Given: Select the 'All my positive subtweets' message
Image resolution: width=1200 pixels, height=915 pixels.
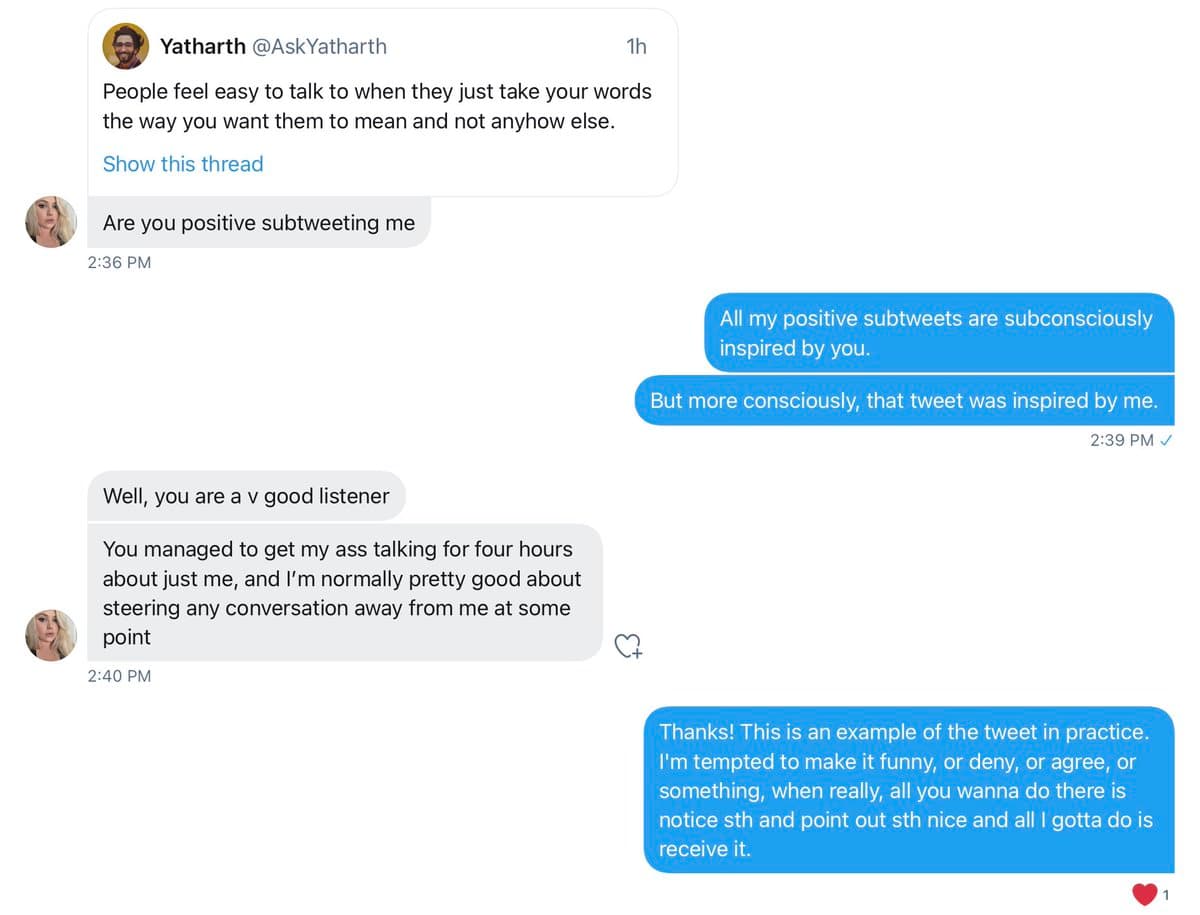Looking at the screenshot, I should [938, 333].
